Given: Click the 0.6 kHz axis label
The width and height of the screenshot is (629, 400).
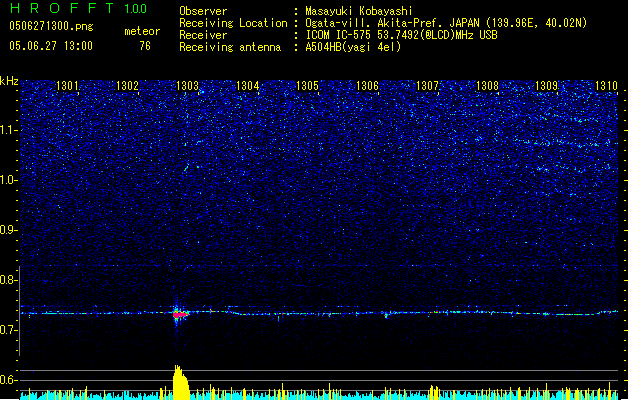Looking at the screenshot, I should [x=7, y=380].
